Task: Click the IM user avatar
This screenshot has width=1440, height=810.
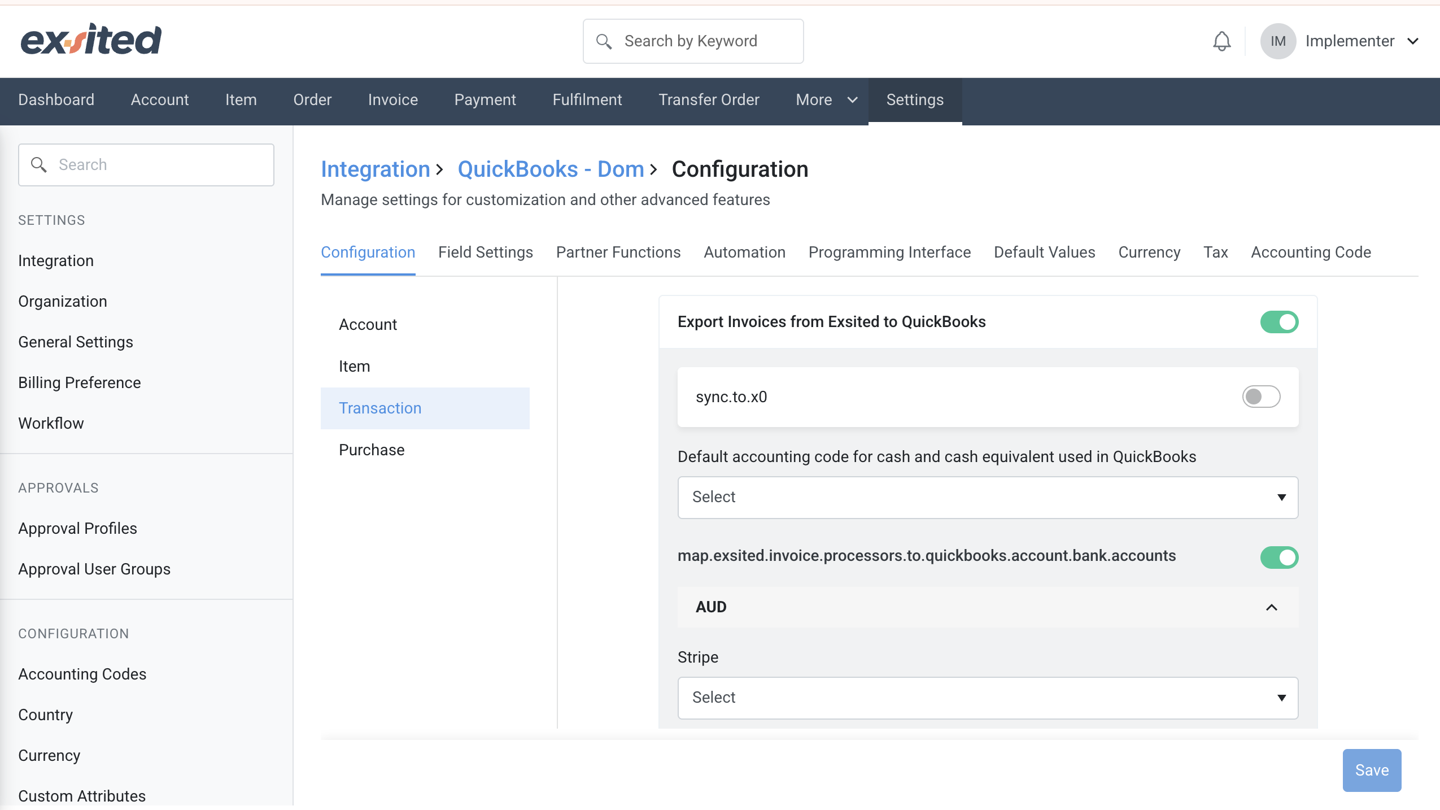Action: pyautogui.click(x=1278, y=41)
